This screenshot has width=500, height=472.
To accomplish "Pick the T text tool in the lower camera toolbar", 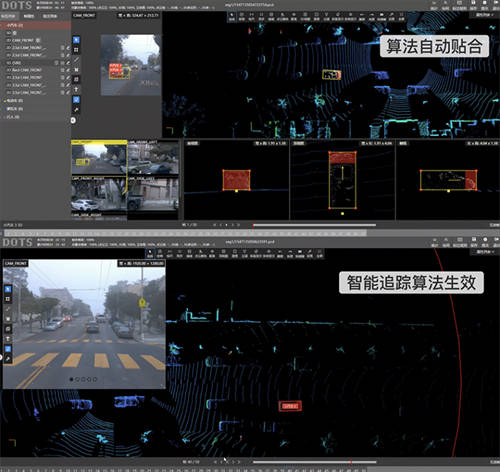I will pyautogui.click(x=8, y=339).
